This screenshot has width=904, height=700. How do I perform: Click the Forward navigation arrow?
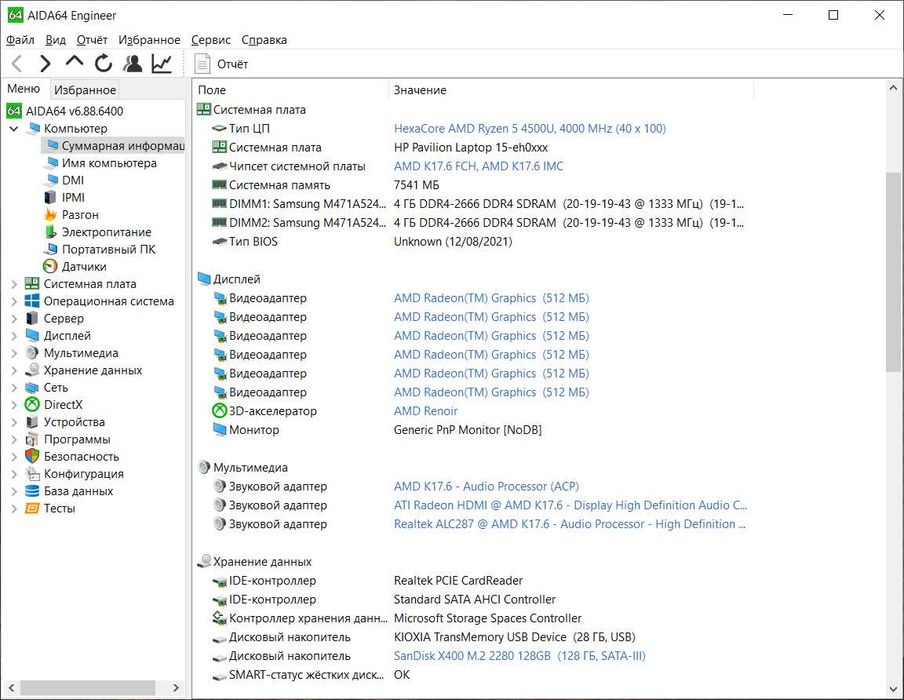[45, 63]
